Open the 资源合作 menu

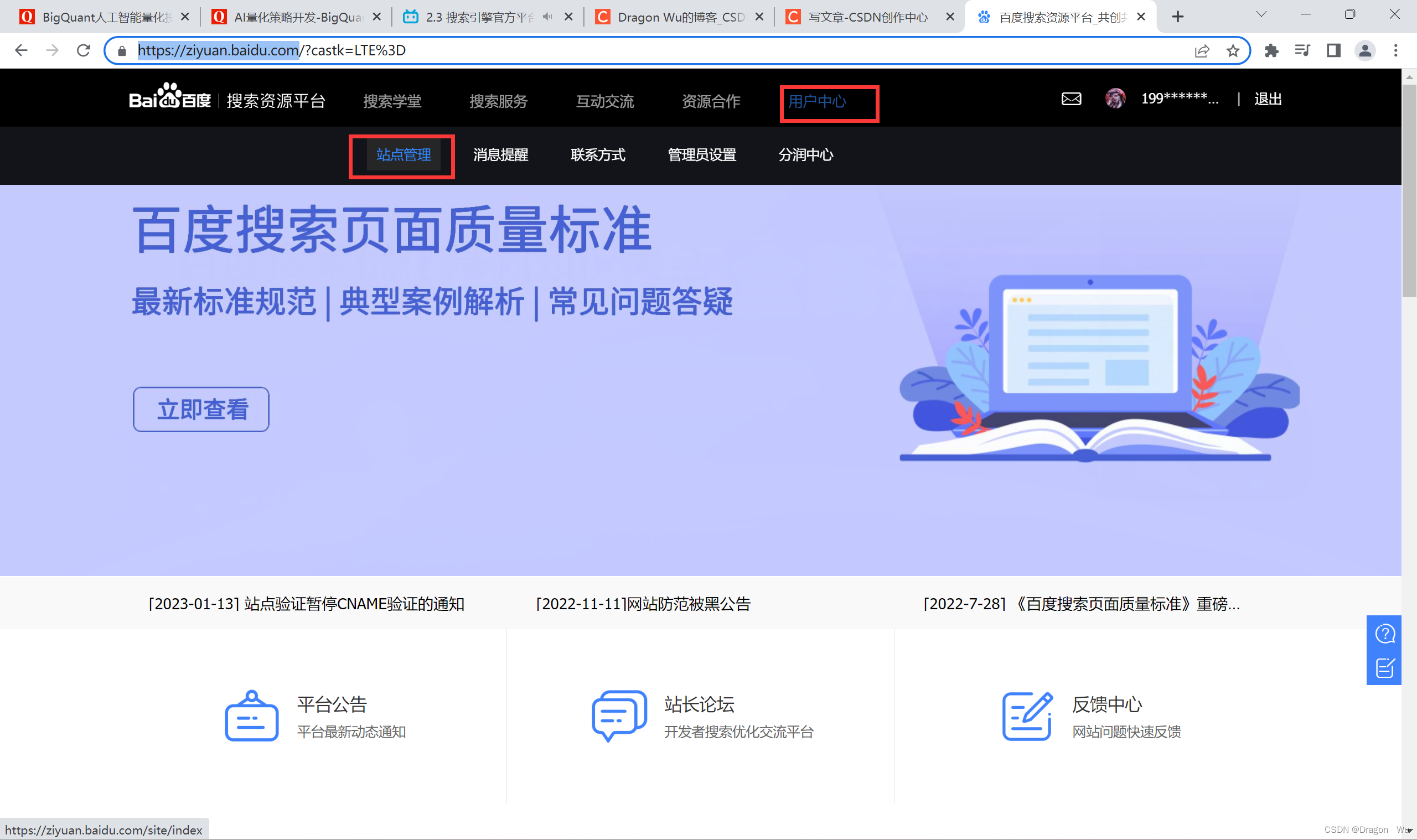pos(711,101)
